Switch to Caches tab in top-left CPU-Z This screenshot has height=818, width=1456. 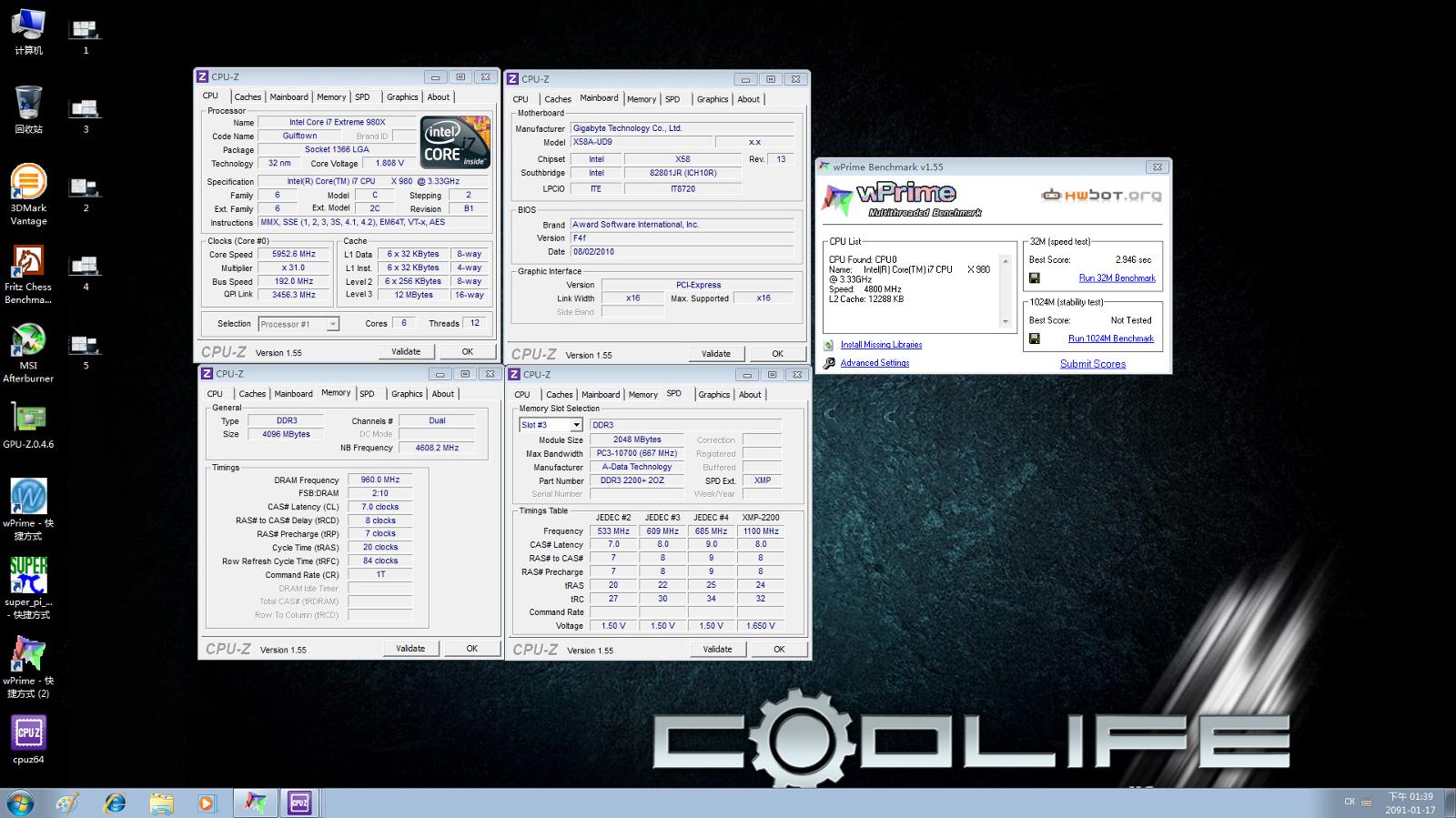[x=247, y=97]
